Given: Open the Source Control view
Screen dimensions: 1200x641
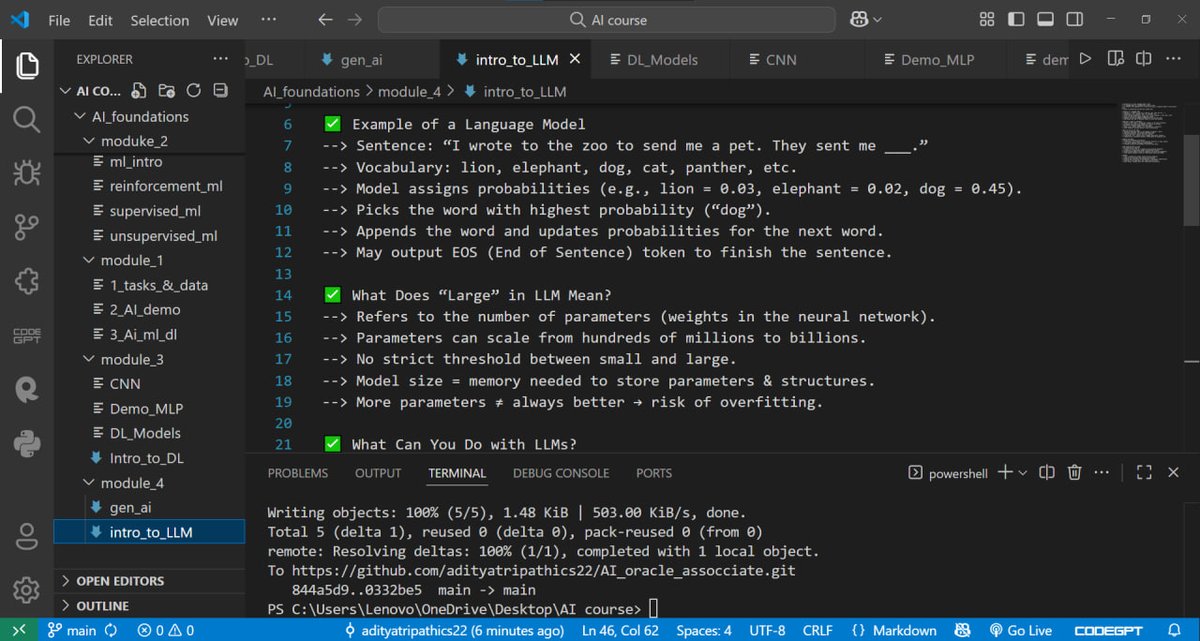Looking at the screenshot, I should point(27,228).
